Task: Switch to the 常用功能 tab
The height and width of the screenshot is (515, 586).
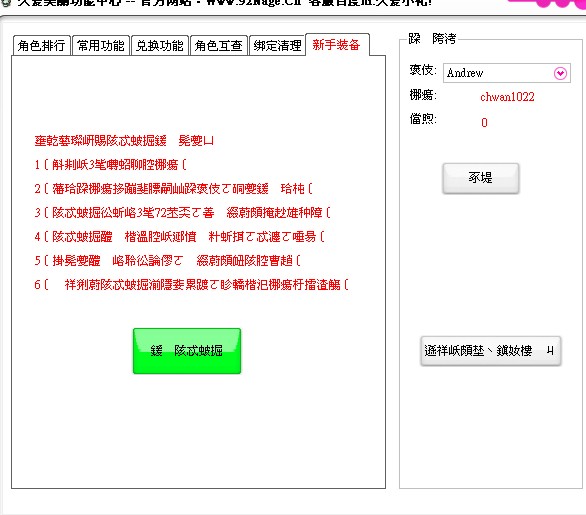Action: (101, 46)
